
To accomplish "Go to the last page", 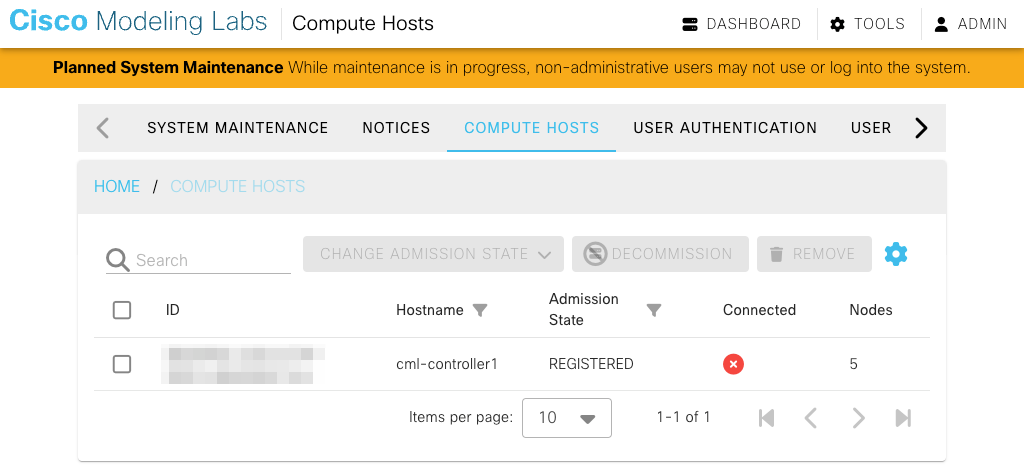I will [x=903, y=418].
